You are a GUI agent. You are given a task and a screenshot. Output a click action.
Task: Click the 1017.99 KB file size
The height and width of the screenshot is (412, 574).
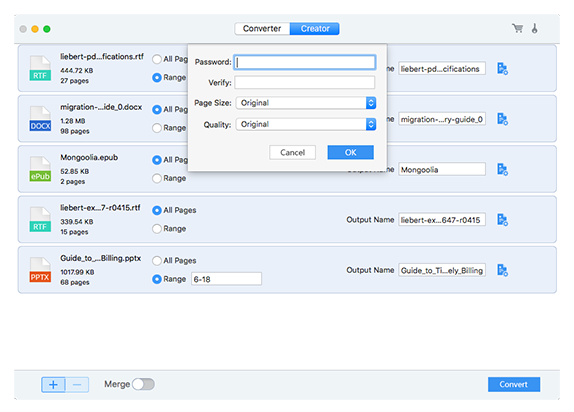point(77,272)
